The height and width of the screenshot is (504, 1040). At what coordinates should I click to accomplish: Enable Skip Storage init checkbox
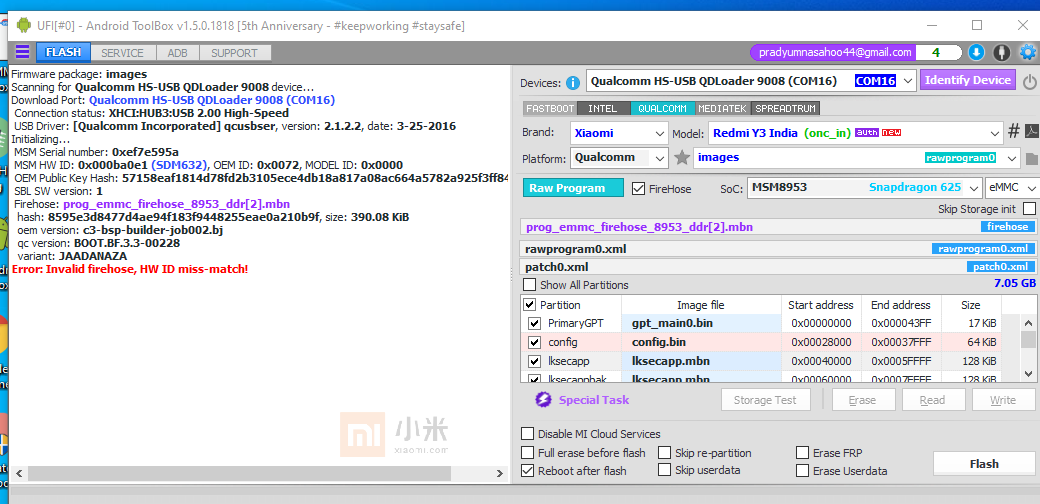1029,209
